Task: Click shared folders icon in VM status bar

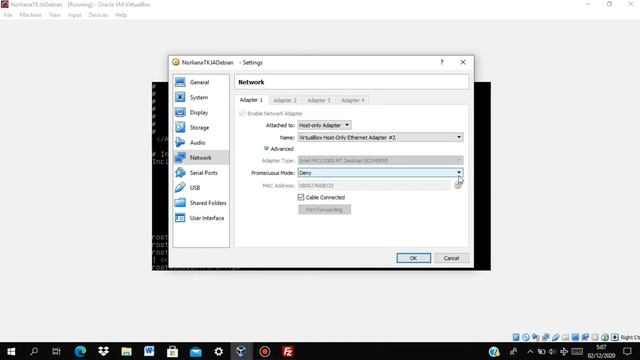Action: (x=565, y=337)
